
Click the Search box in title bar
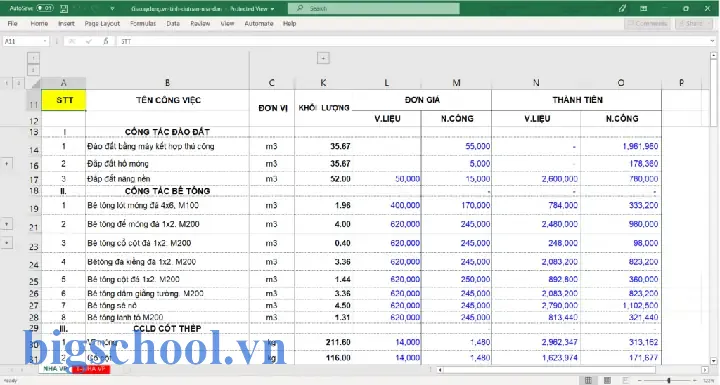pyautogui.click(x=373, y=8)
